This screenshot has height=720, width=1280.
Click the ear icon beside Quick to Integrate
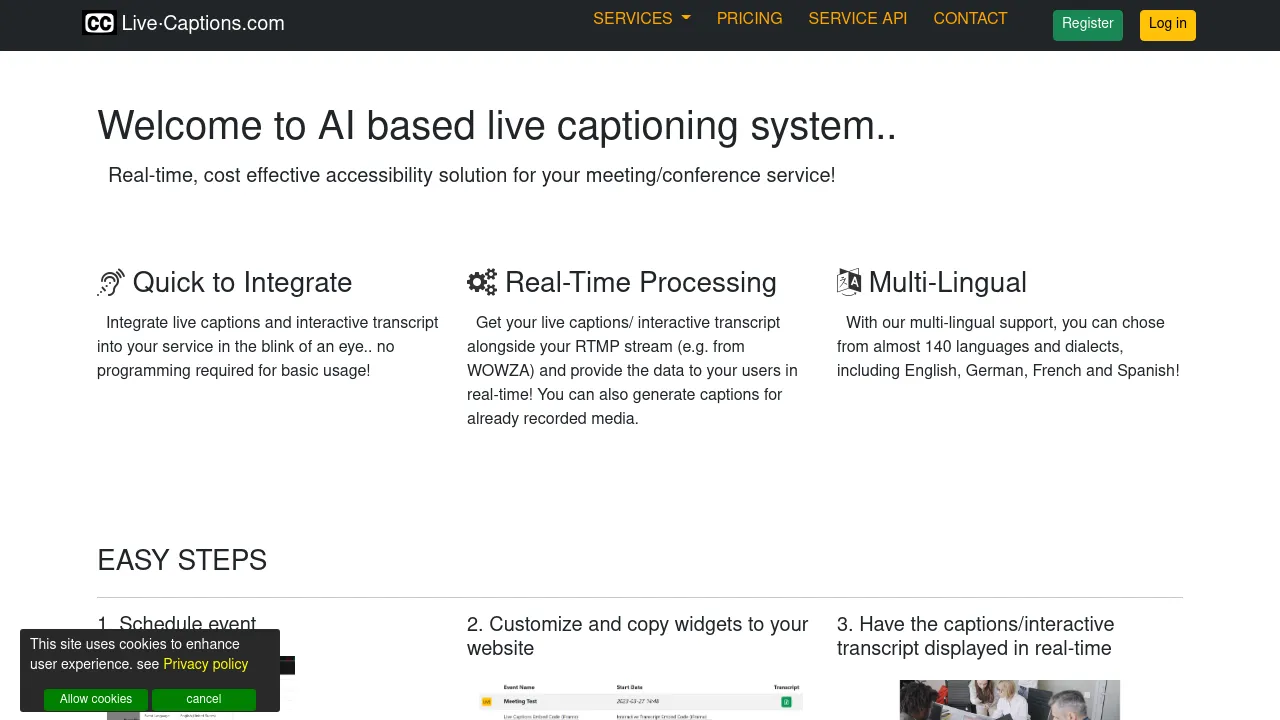click(110, 282)
